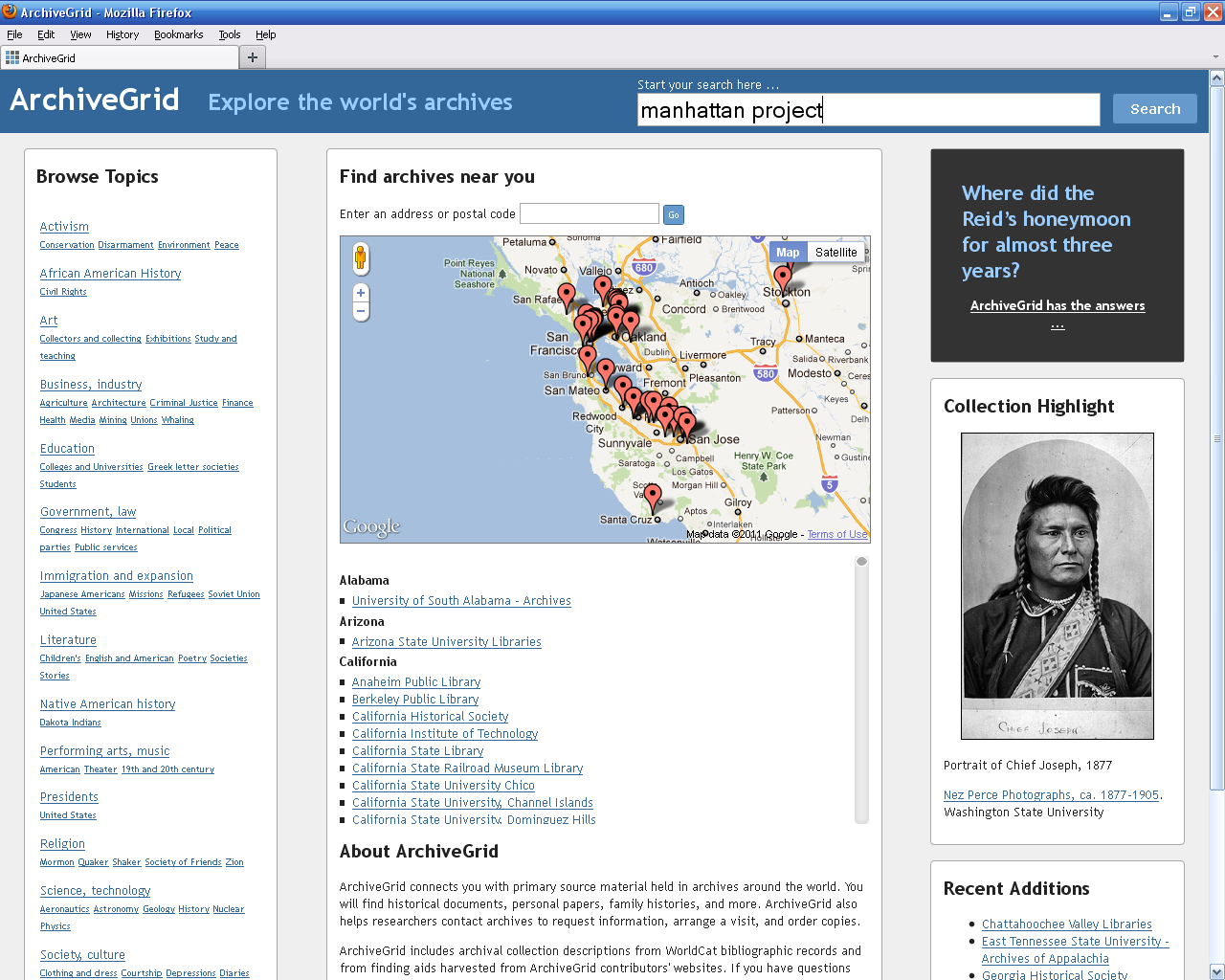Click the ArchiveGrid site logo
The image size is (1225, 980).
tap(95, 100)
